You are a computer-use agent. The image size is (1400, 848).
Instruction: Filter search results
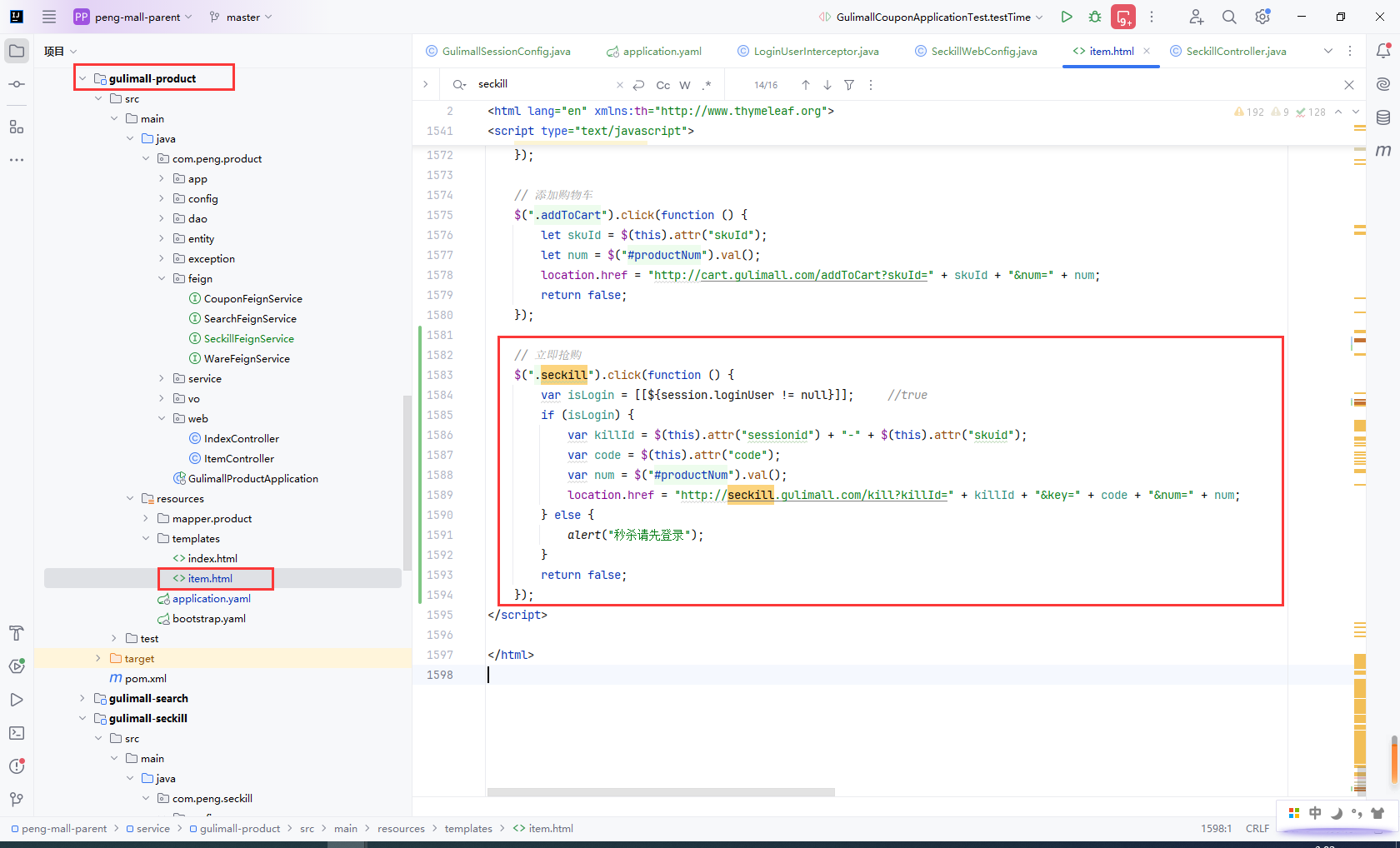pos(849,85)
